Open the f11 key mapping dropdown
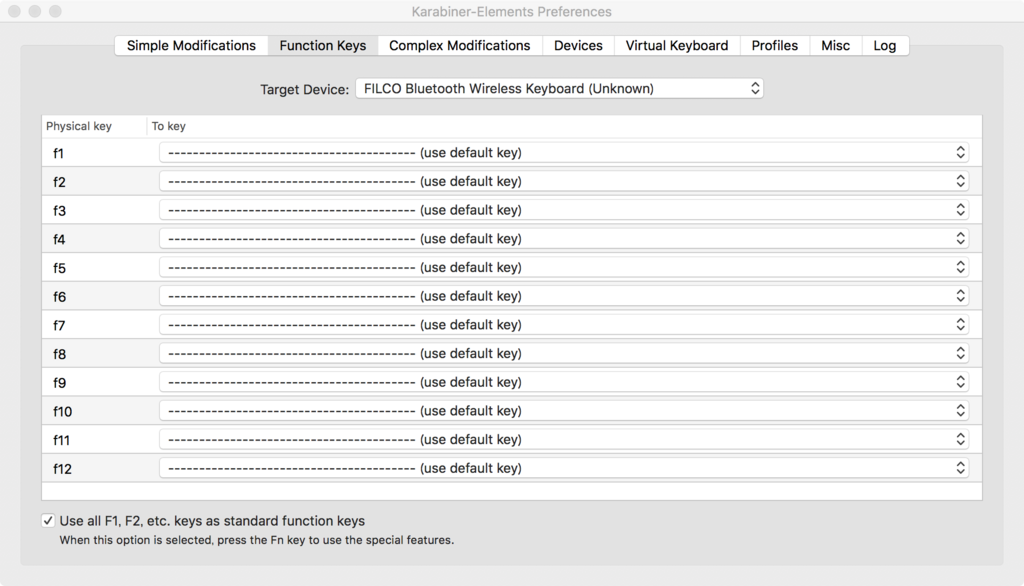Image resolution: width=1024 pixels, height=586 pixels. coord(564,440)
